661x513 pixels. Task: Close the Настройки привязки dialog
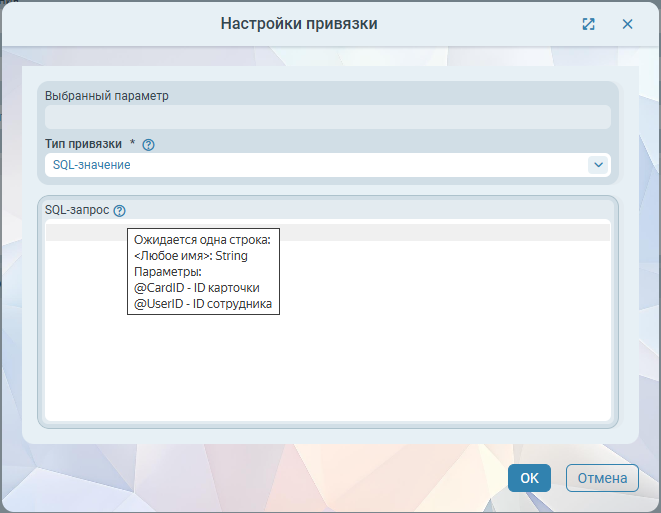tap(627, 24)
